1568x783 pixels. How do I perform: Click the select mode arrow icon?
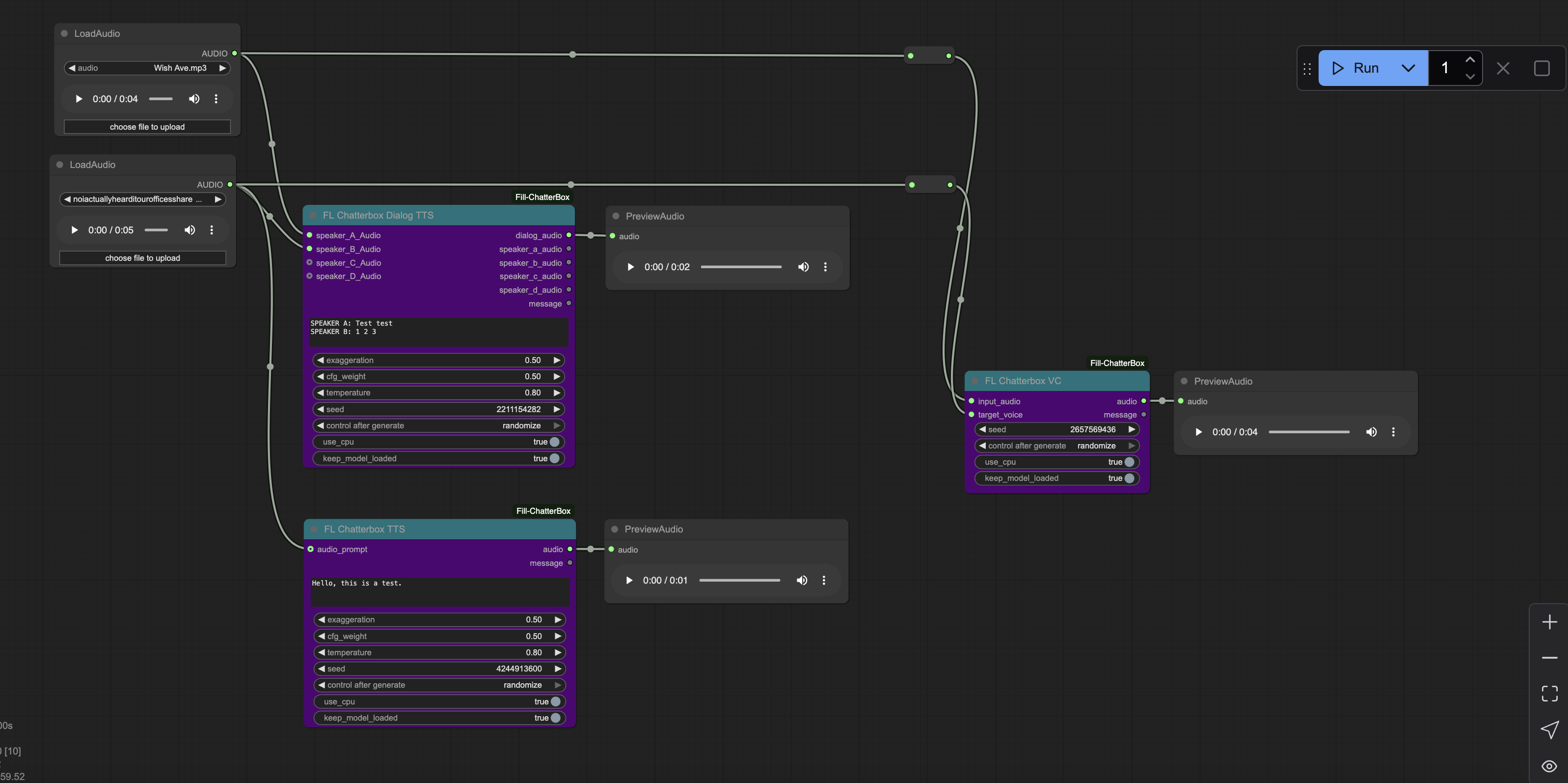point(1549,729)
